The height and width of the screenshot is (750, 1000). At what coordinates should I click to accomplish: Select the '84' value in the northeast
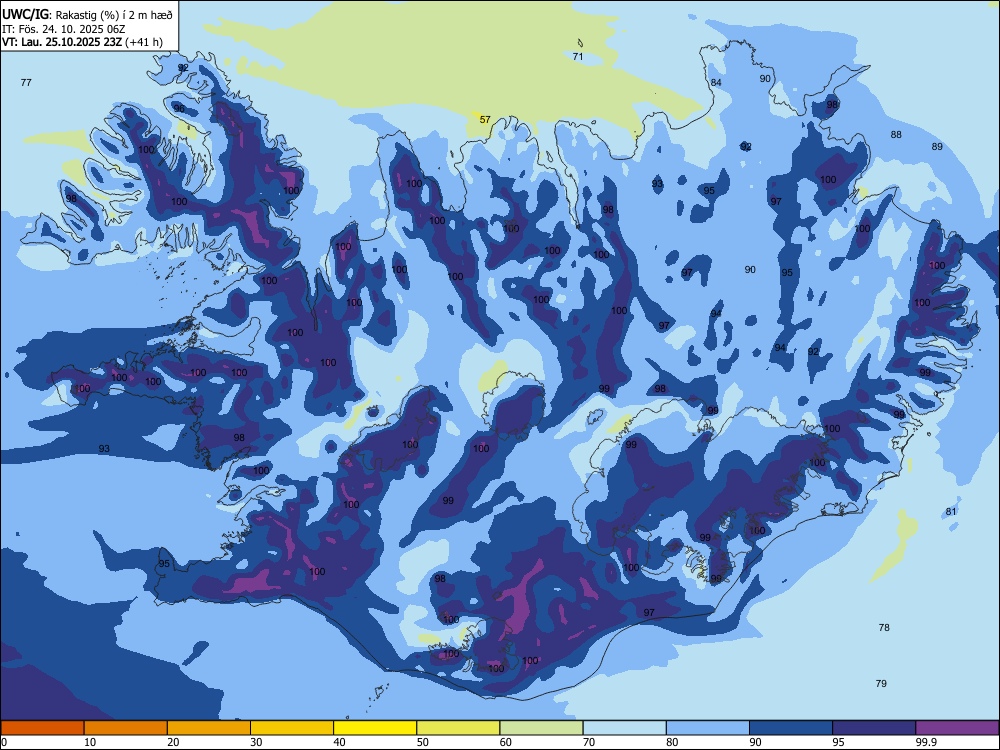point(716,82)
